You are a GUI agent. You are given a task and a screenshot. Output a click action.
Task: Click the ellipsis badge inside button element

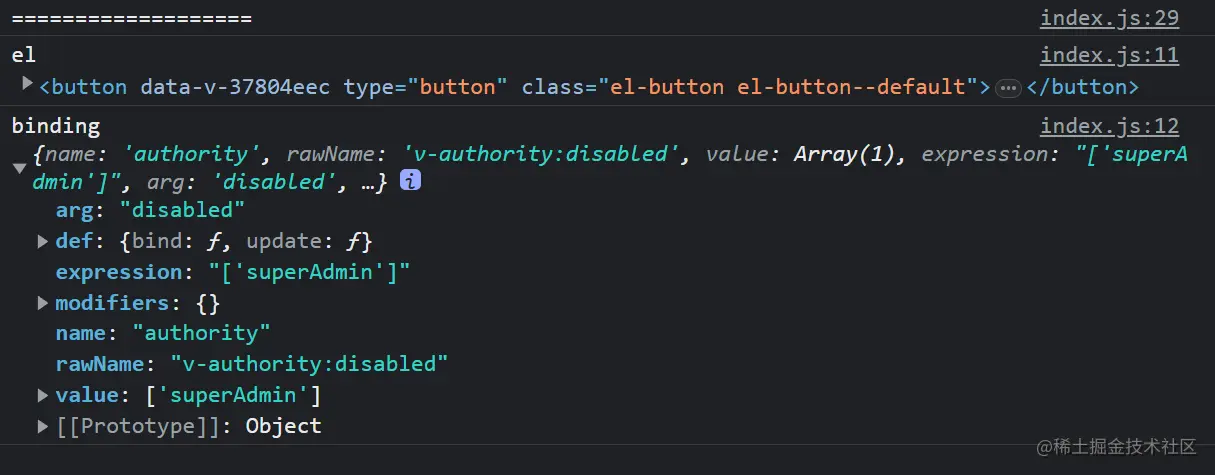point(1008,88)
